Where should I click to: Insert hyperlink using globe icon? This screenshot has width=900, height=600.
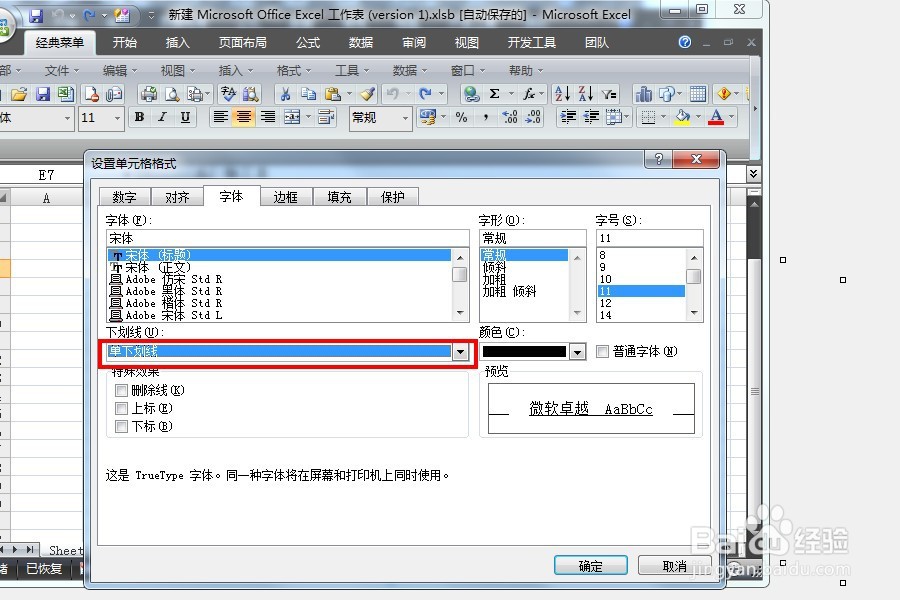click(471, 94)
